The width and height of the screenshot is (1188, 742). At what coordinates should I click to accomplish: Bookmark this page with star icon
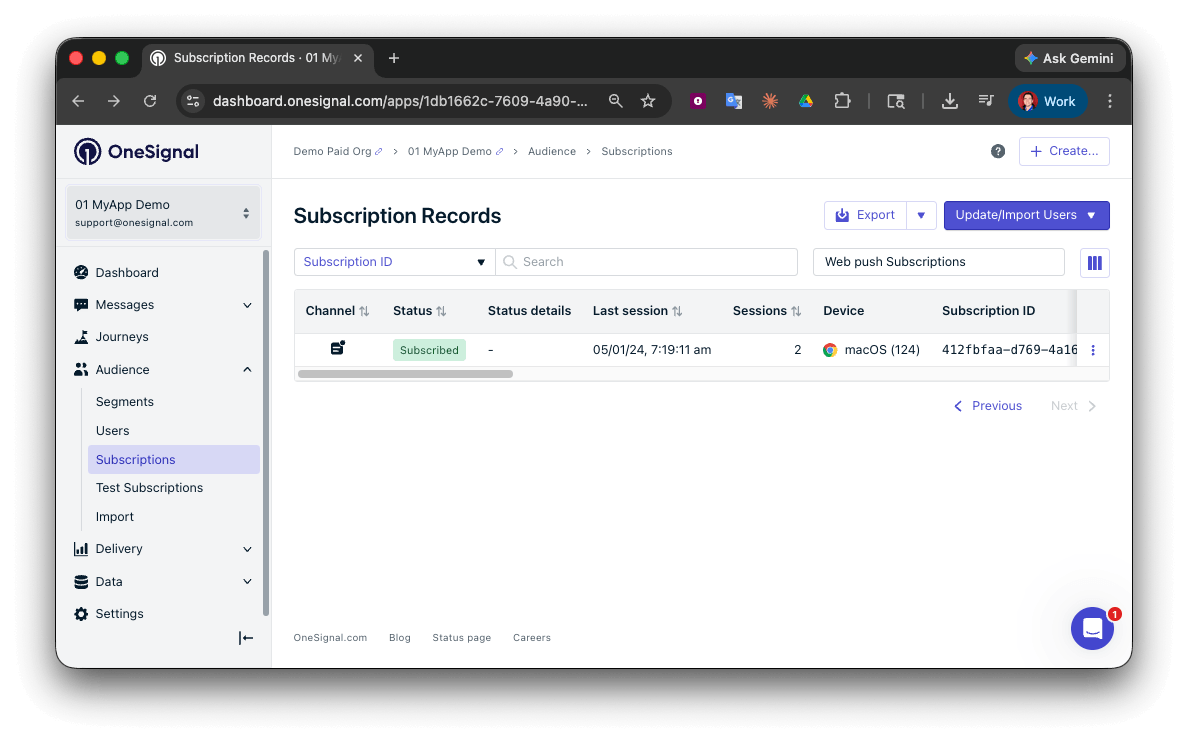coord(648,101)
